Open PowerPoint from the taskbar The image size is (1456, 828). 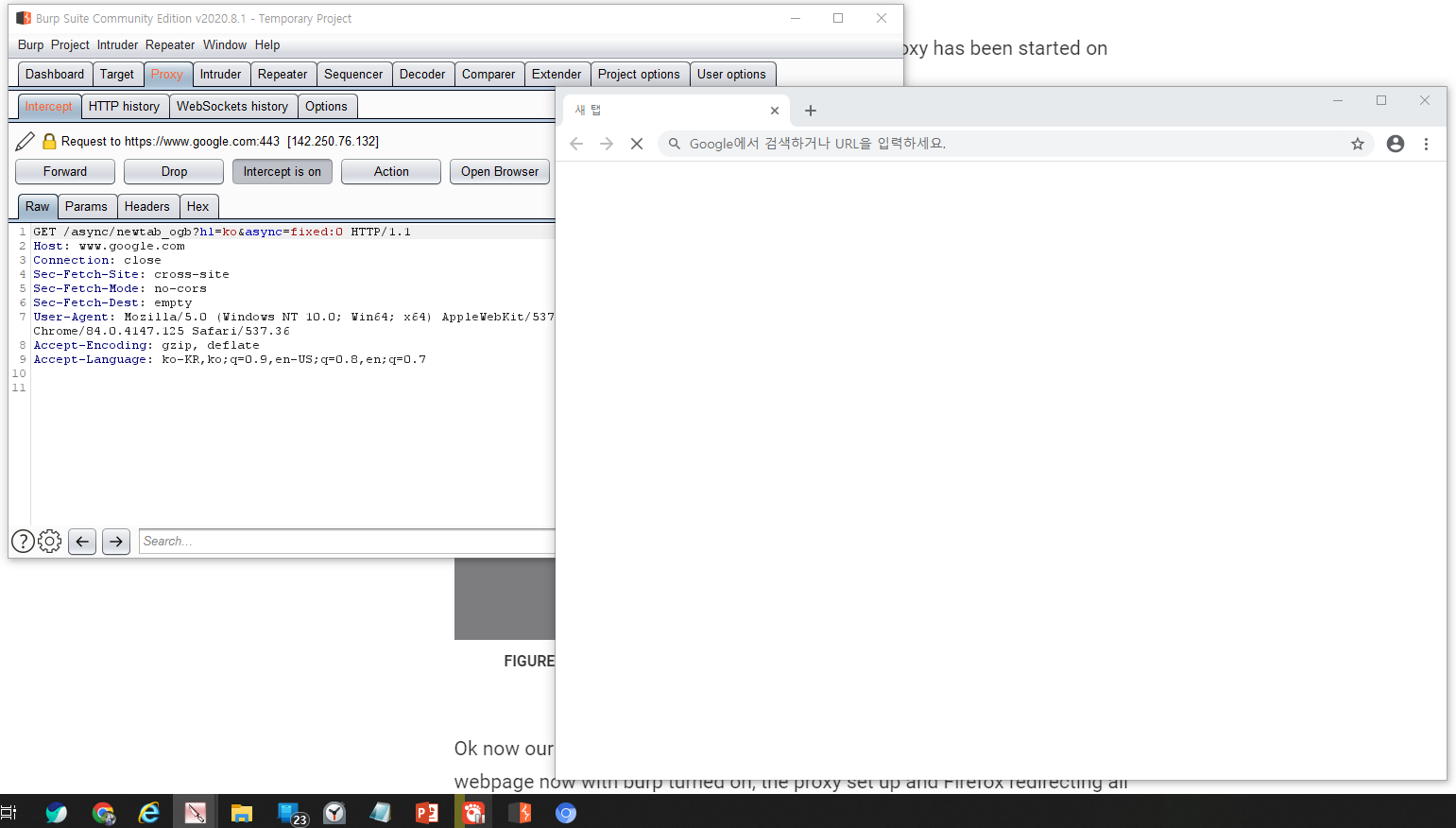[x=427, y=813]
